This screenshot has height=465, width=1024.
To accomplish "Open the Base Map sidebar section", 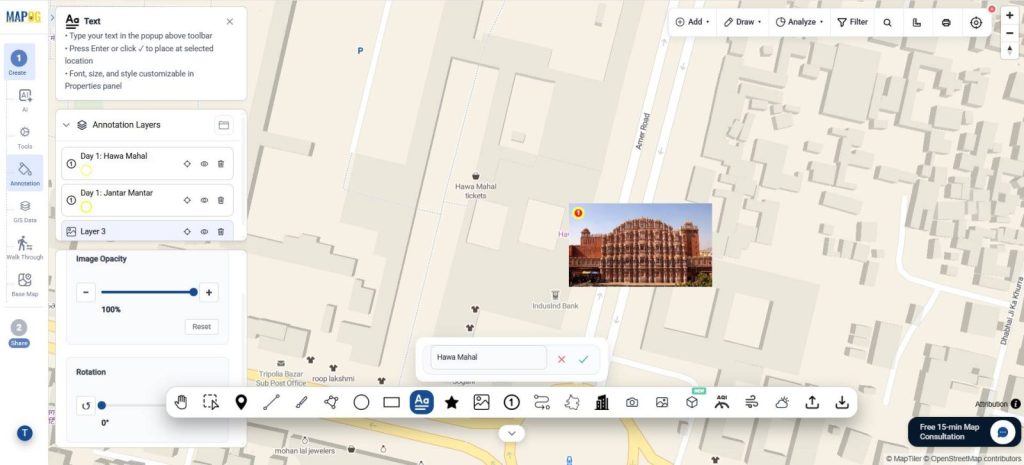I will coord(25,284).
